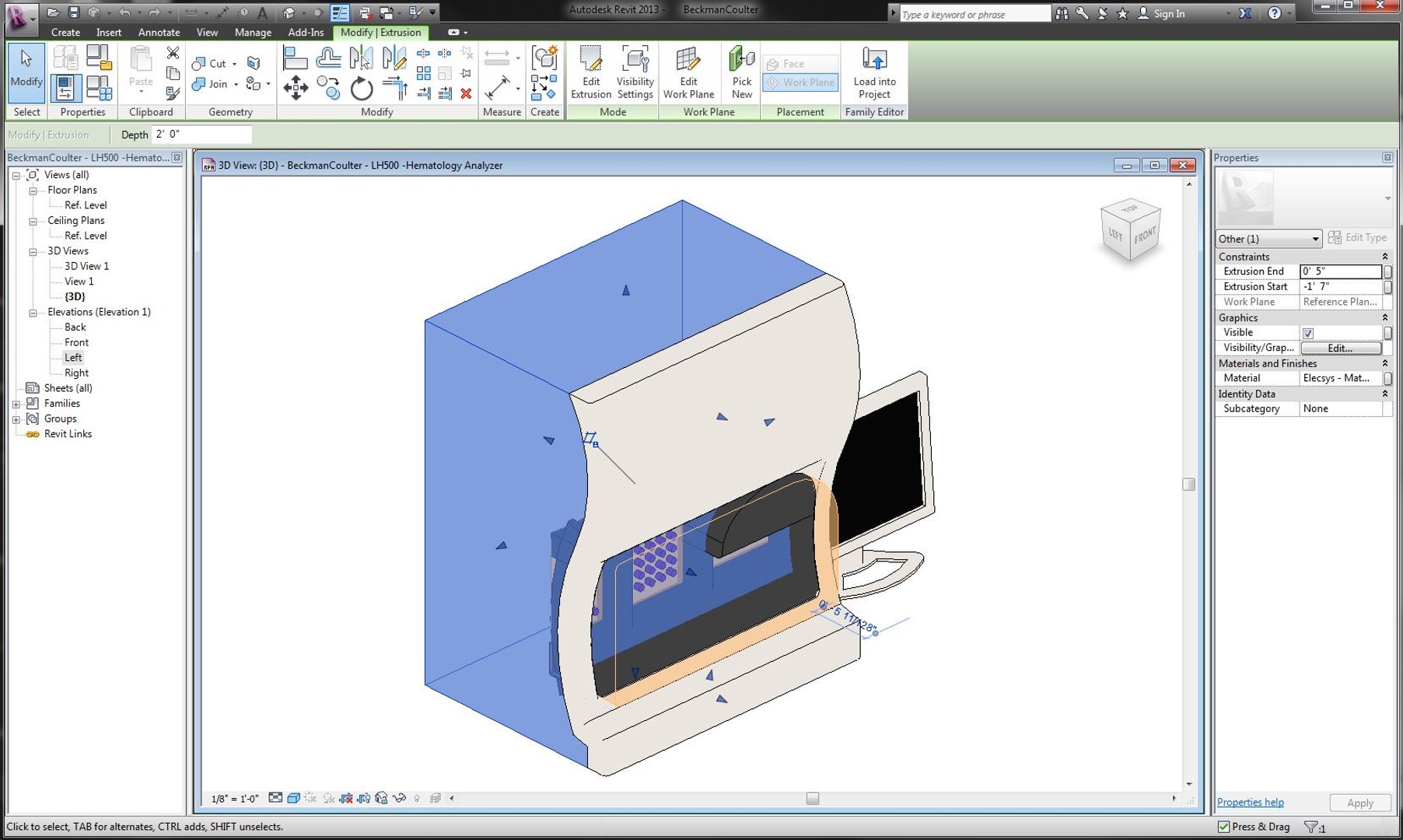Viewport: 1403px width, 840px height.
Task: Select the Rotate tool
Action: pos(362,88)
